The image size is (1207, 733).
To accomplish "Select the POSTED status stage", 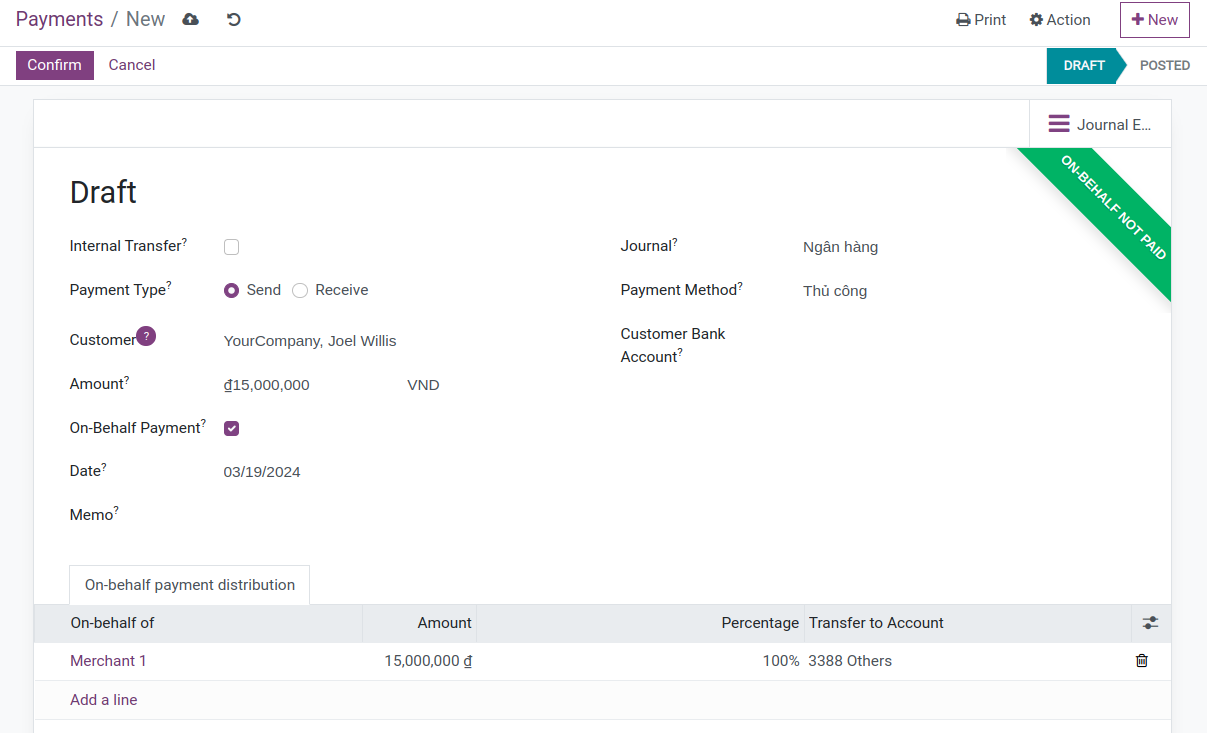I will [x=1164, y=65].
